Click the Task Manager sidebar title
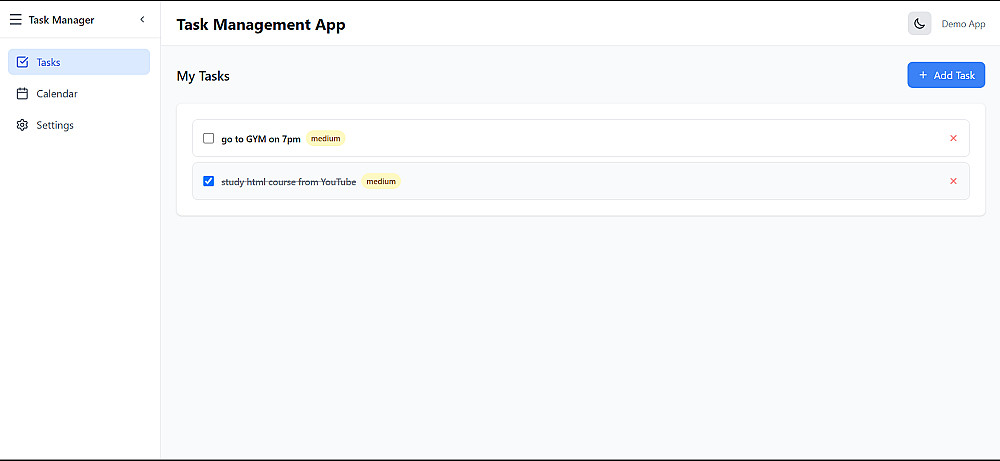Screen dimensions: 1000x461 point(61,19)
